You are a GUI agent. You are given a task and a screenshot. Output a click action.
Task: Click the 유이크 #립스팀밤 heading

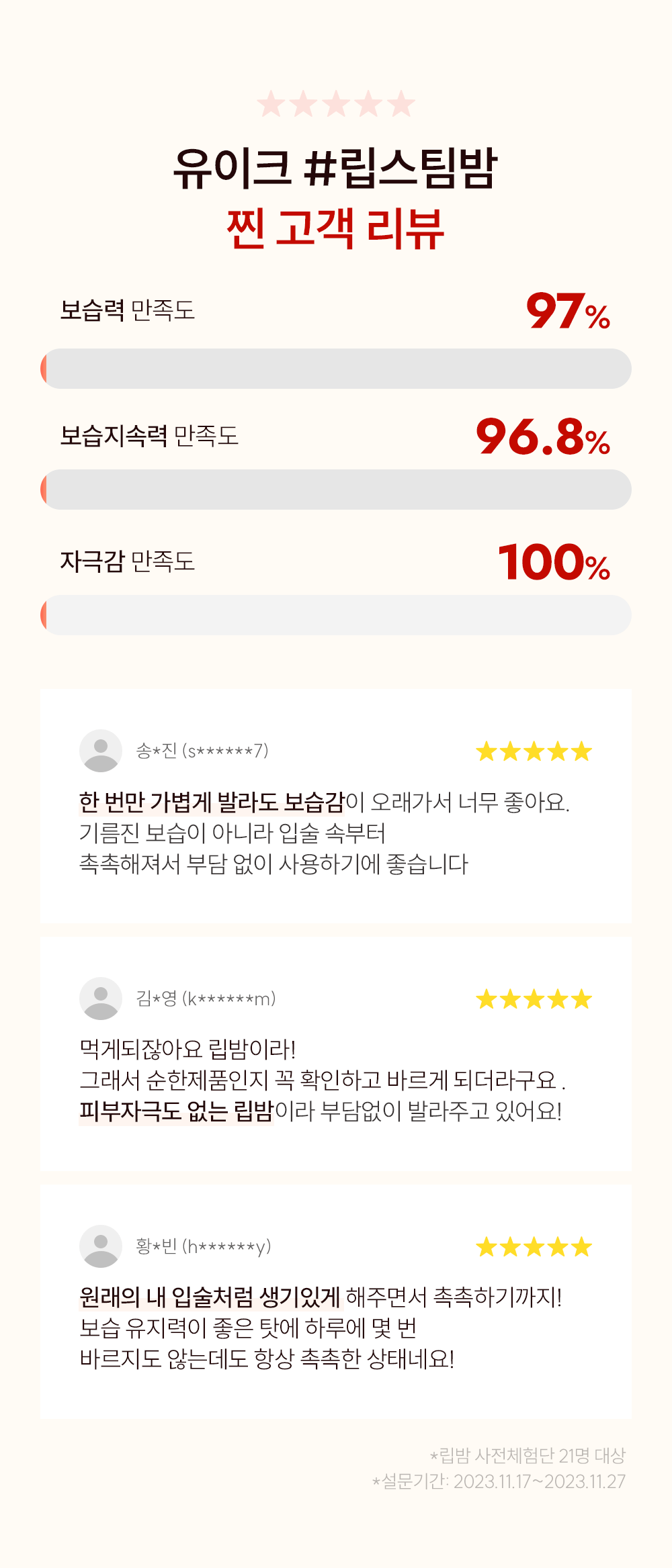pyautogui.click(x=335, y=168)
